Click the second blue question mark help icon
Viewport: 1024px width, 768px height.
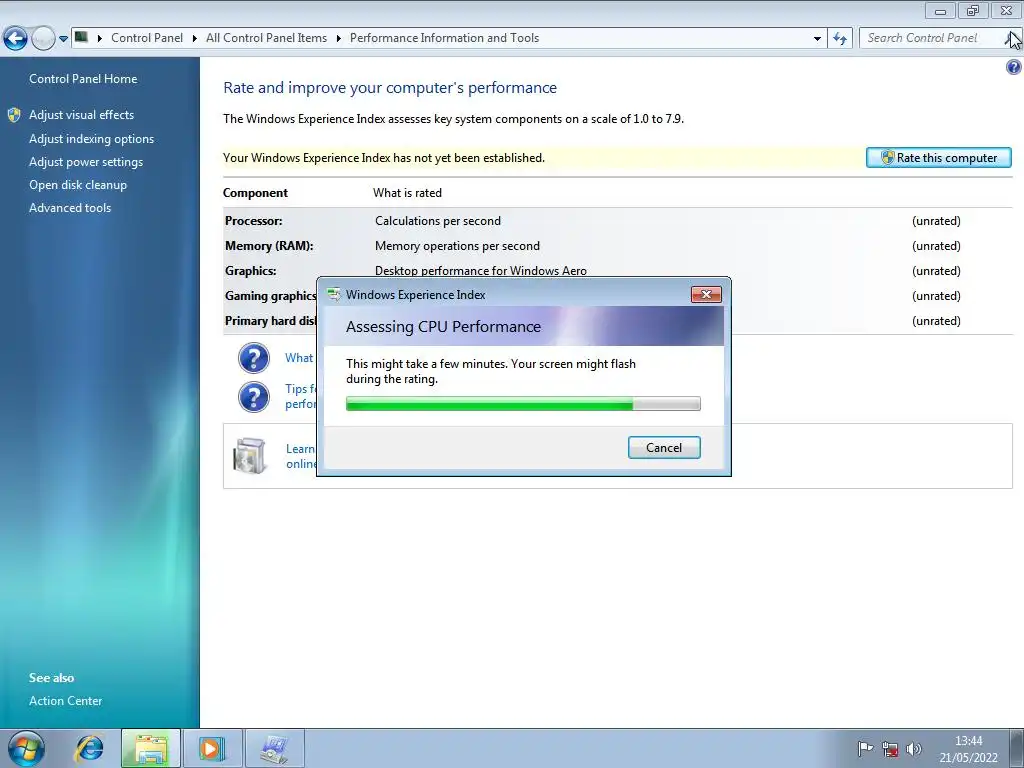point(254,397)
